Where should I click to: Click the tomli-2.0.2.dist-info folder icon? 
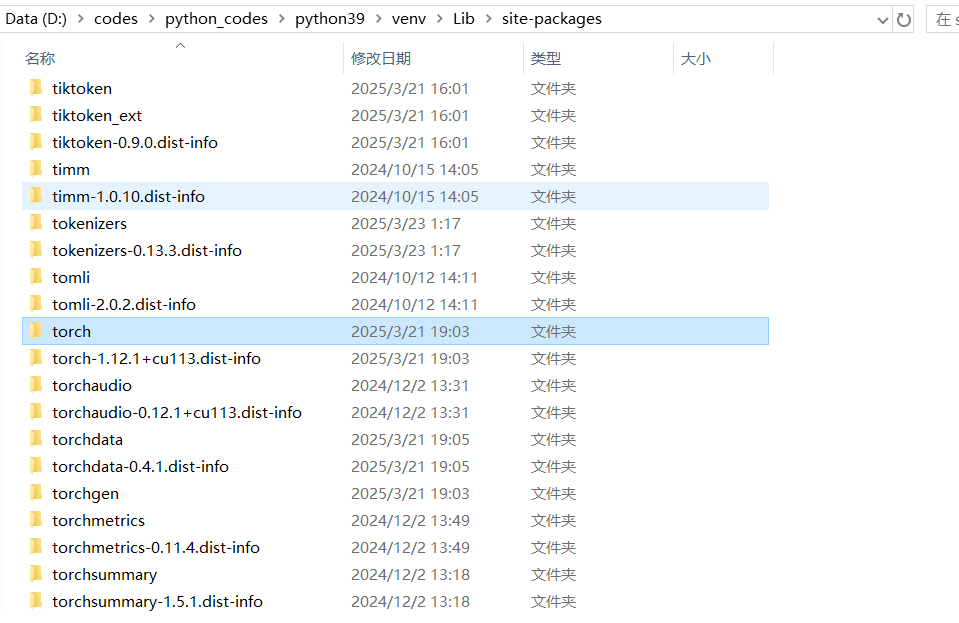click(x=36, y=304)
